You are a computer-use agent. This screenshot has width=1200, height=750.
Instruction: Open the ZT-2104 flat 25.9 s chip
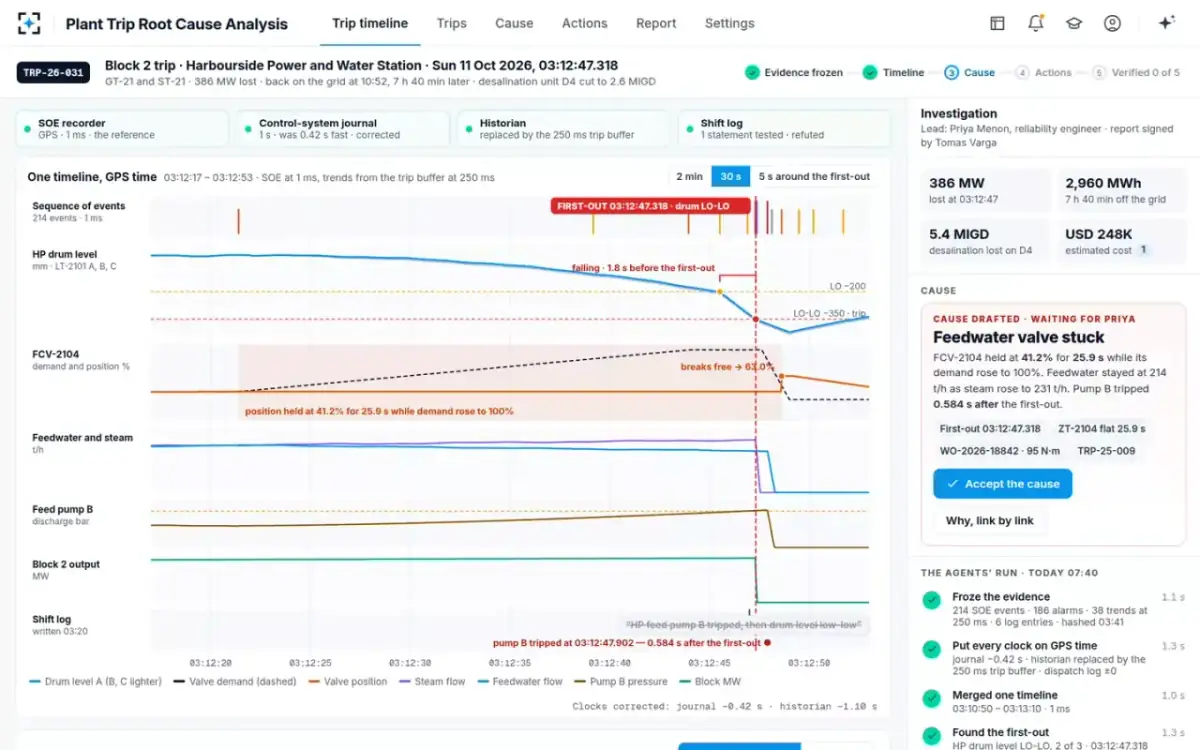pos(1101,429)
